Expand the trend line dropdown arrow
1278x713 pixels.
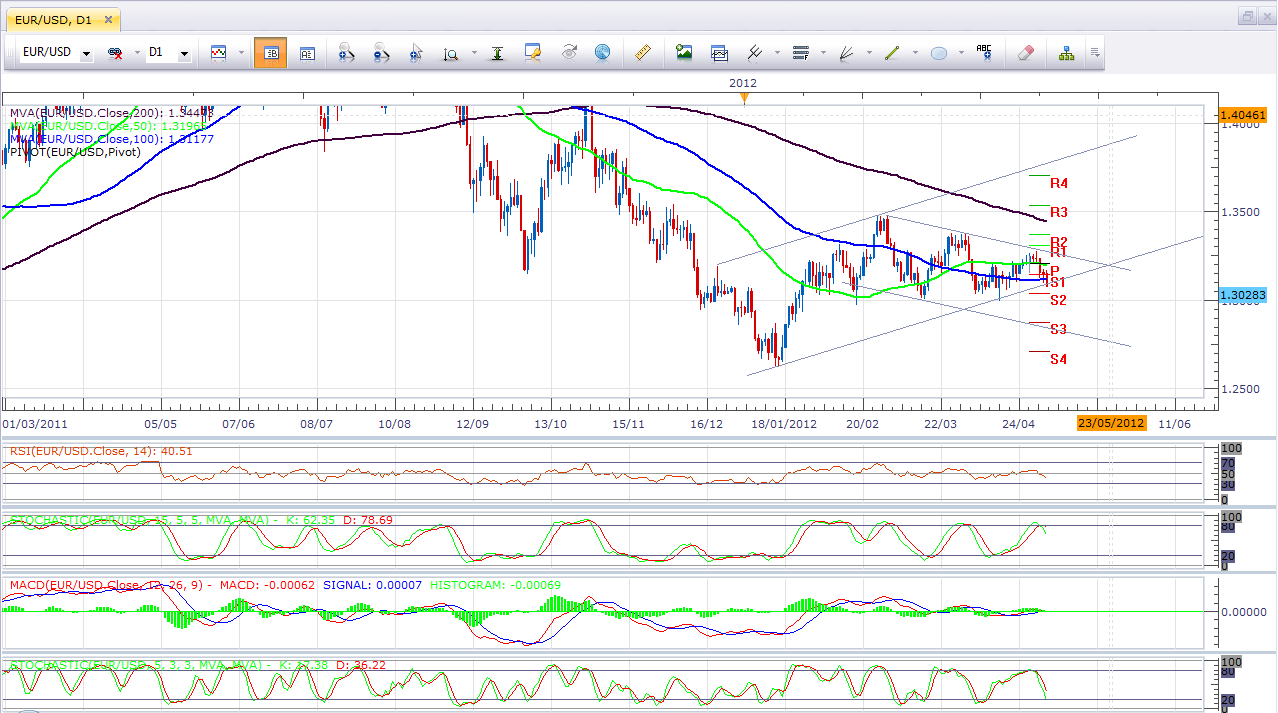(x=915, y=53)
